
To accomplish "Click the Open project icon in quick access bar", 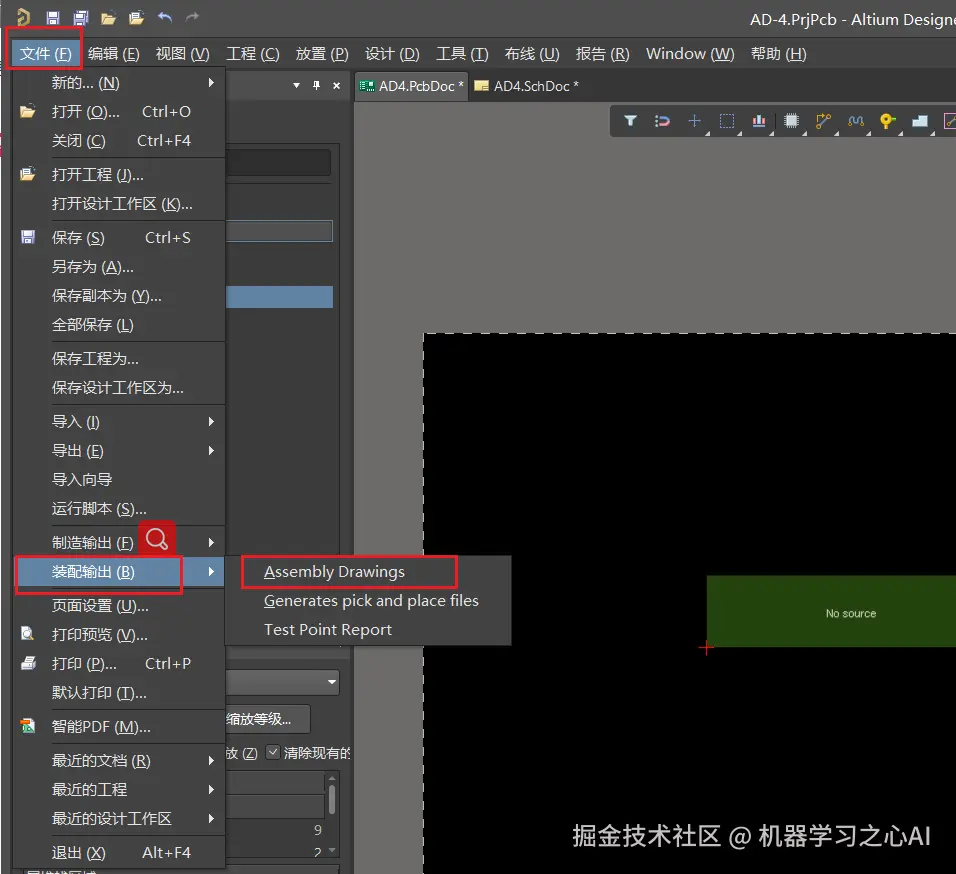I will point(136,18).
